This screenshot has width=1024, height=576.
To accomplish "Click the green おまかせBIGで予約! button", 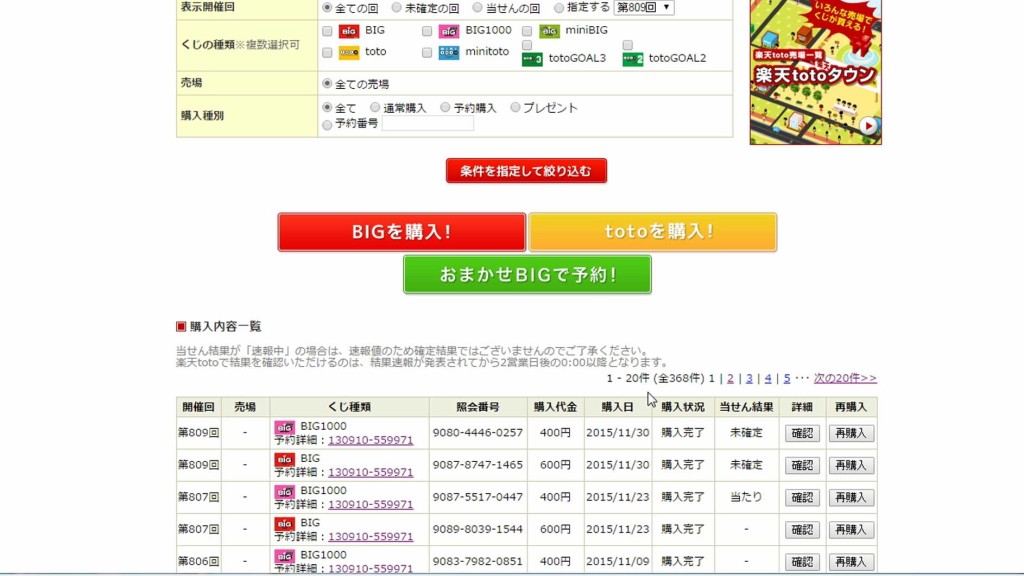I will click(x=527, y=274).
